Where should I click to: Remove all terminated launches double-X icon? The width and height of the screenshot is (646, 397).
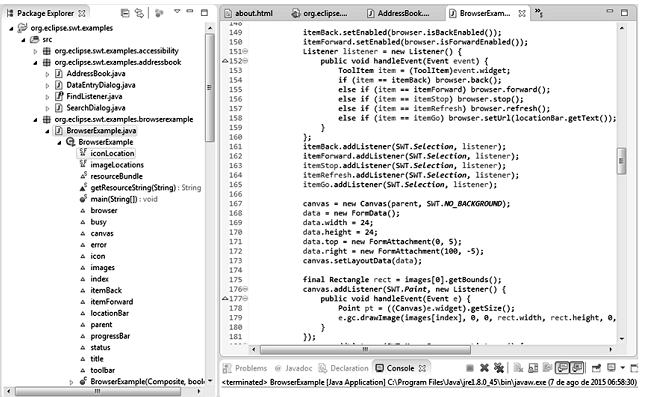click(499, 368)
